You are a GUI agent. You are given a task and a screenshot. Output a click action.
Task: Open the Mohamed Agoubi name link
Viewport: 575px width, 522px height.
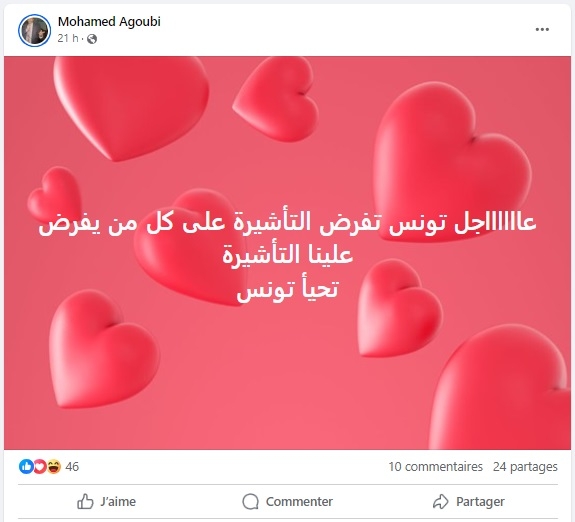[109, 22]
